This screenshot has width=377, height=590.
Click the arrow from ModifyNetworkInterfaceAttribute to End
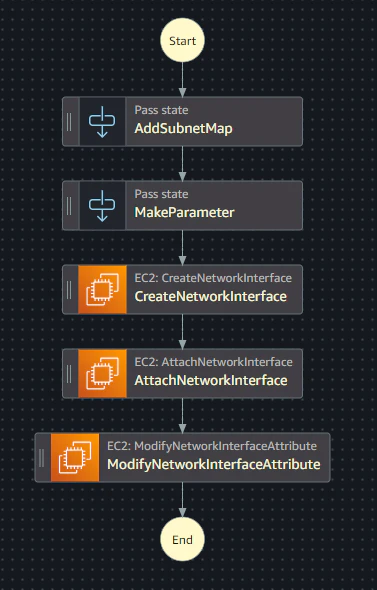coord(182,500)
